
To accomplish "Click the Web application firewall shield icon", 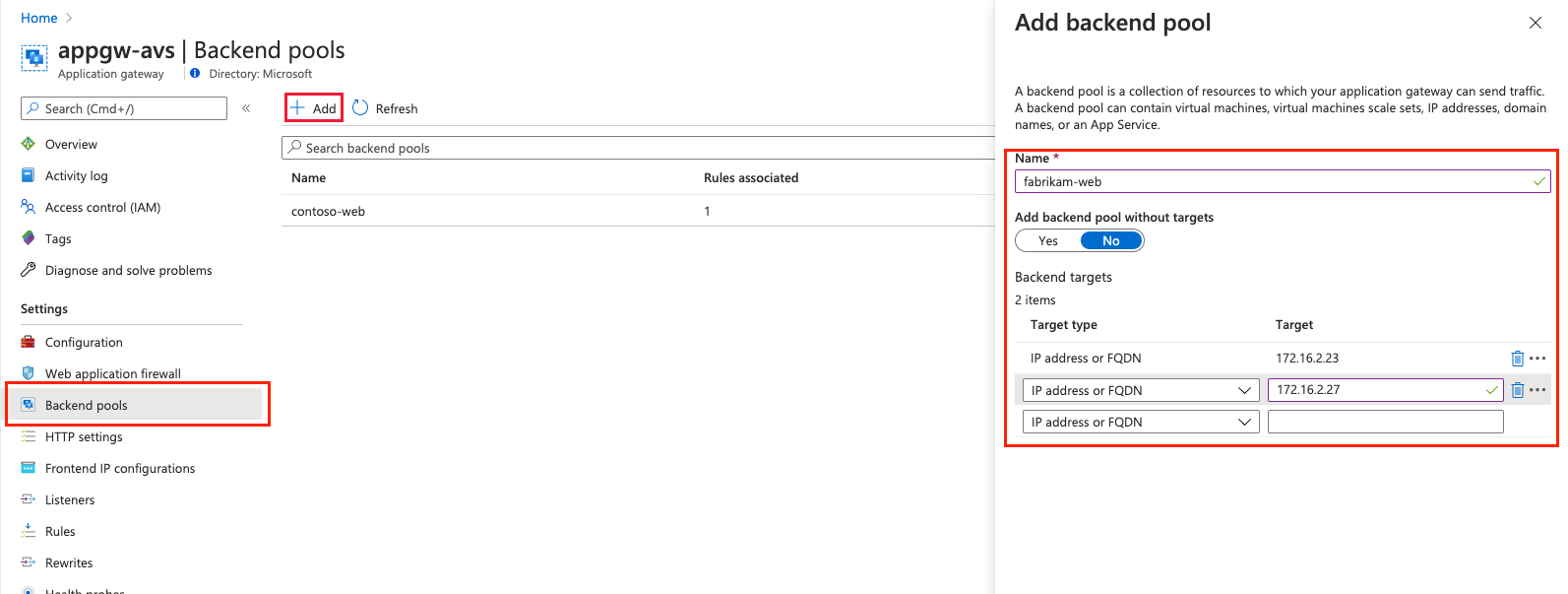I will (29, 373).
